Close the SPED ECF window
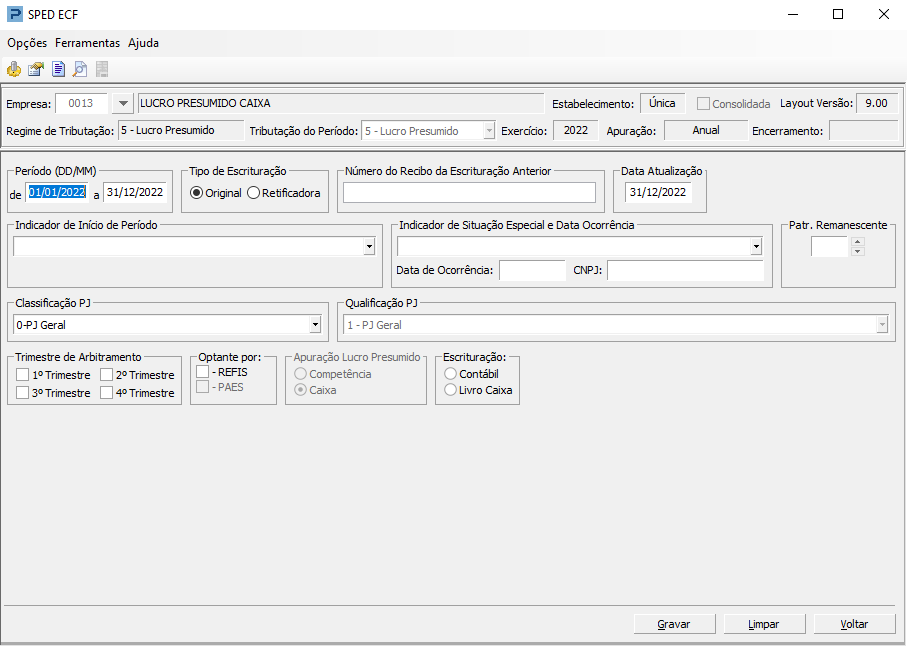Viewport: 907px width, 647px height. [x=884, y=14]
